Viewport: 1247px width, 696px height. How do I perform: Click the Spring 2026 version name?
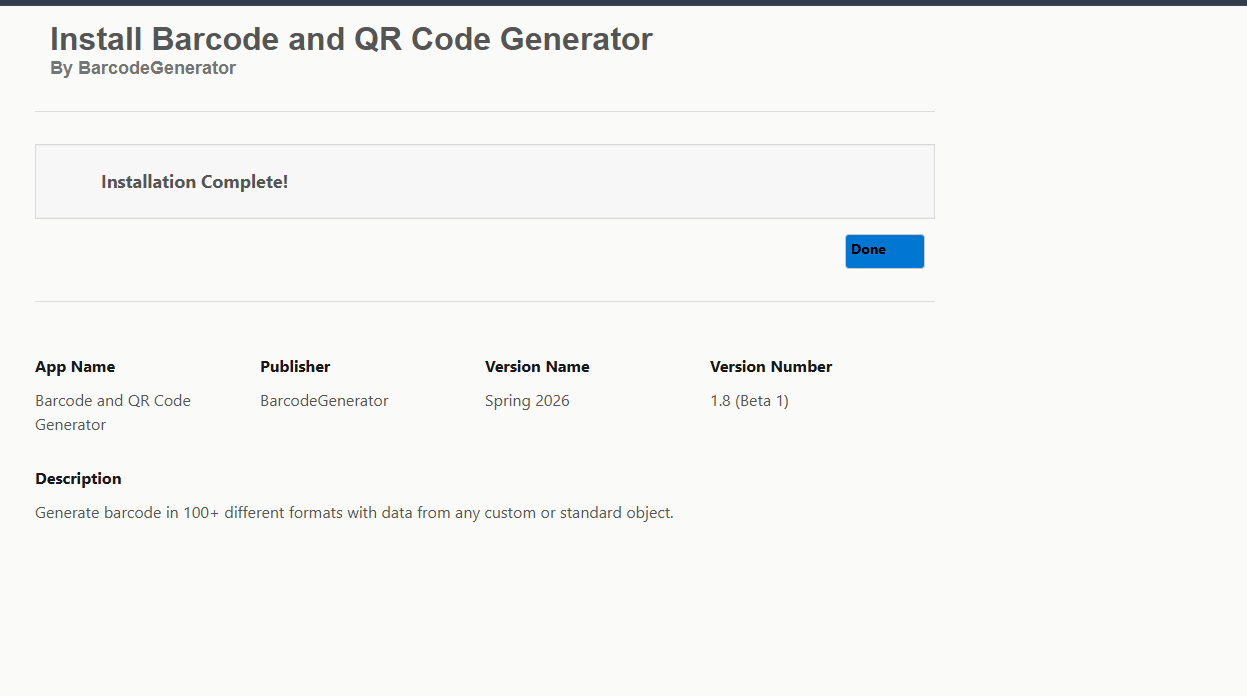click(527, 401)
